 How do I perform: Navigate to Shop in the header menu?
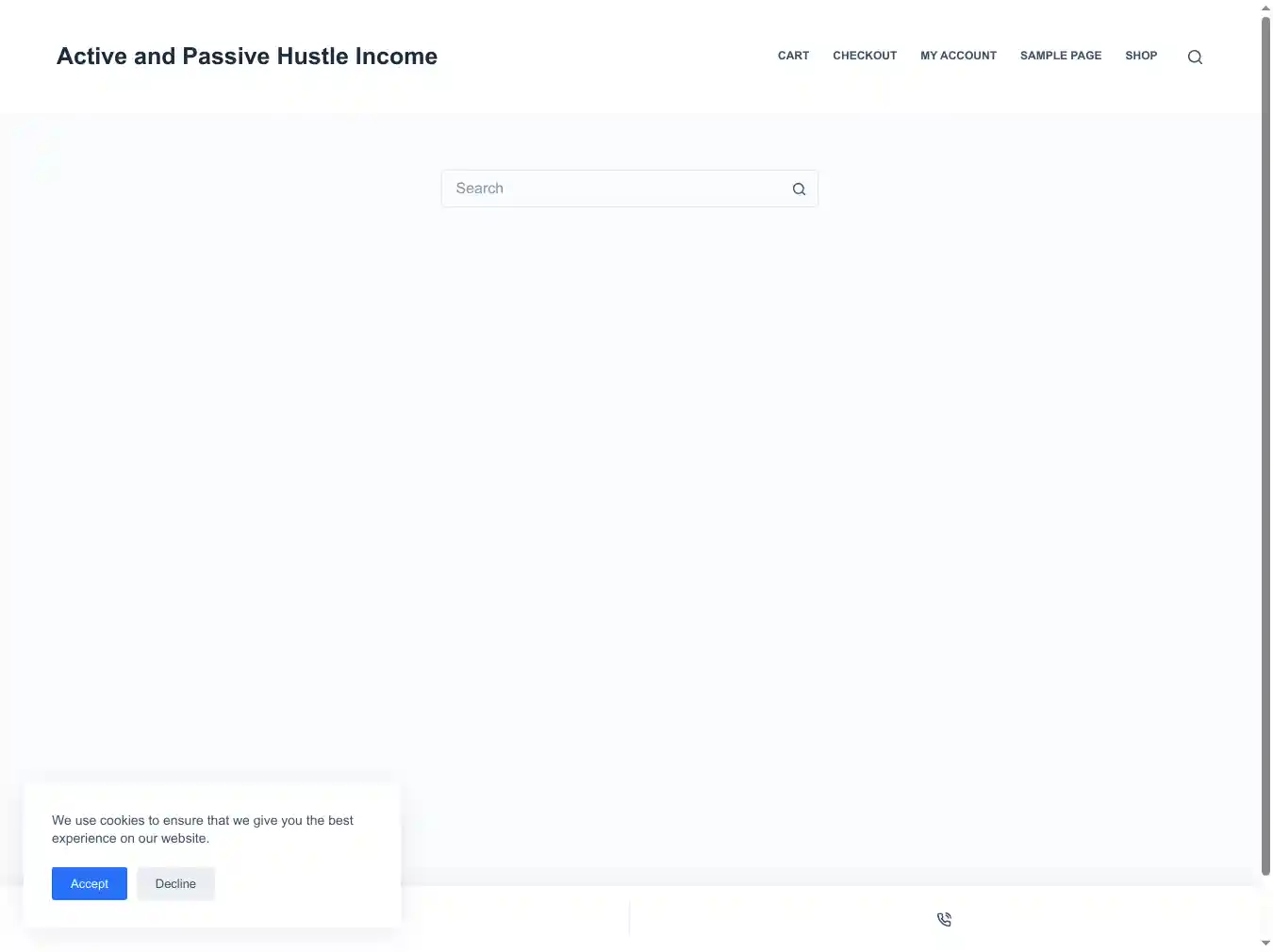pyautogui.click(x=1141, y=56)
